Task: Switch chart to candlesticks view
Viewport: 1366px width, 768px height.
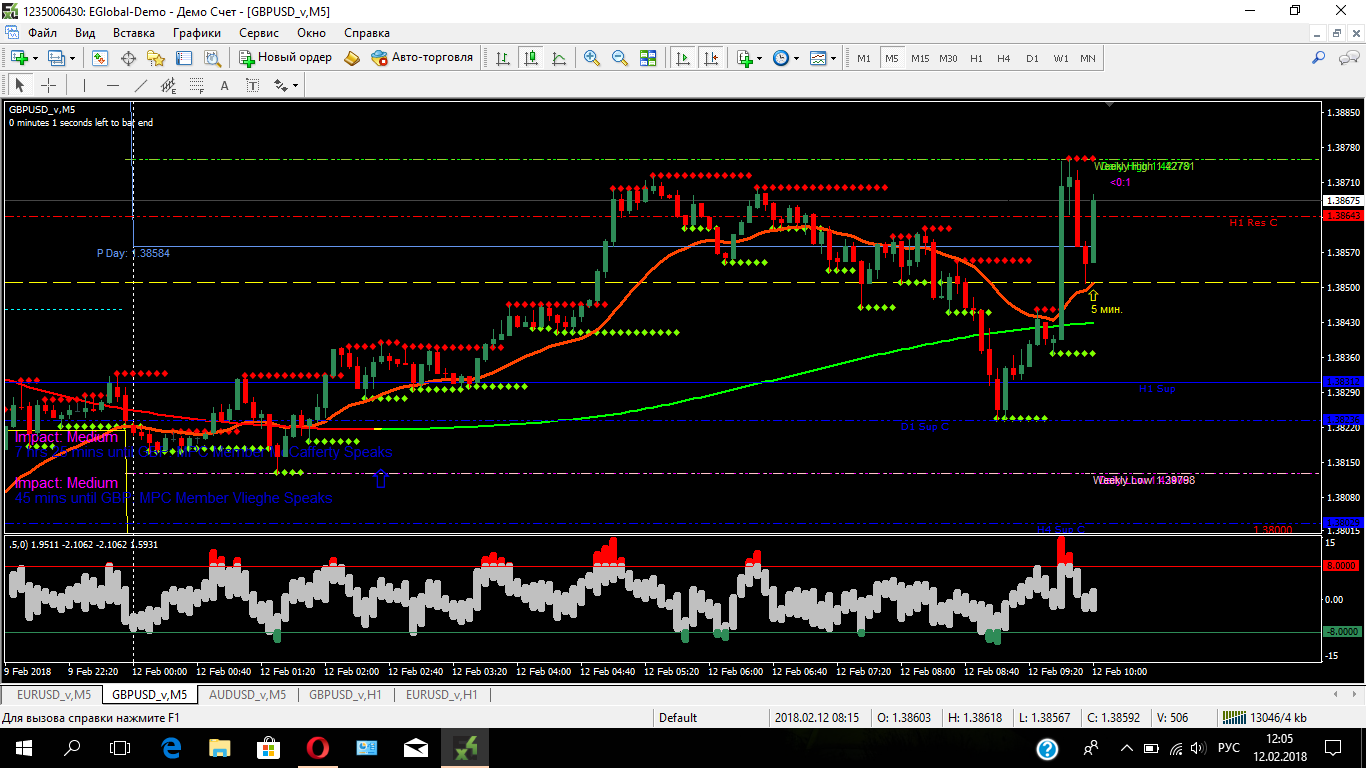Action: 531,58
